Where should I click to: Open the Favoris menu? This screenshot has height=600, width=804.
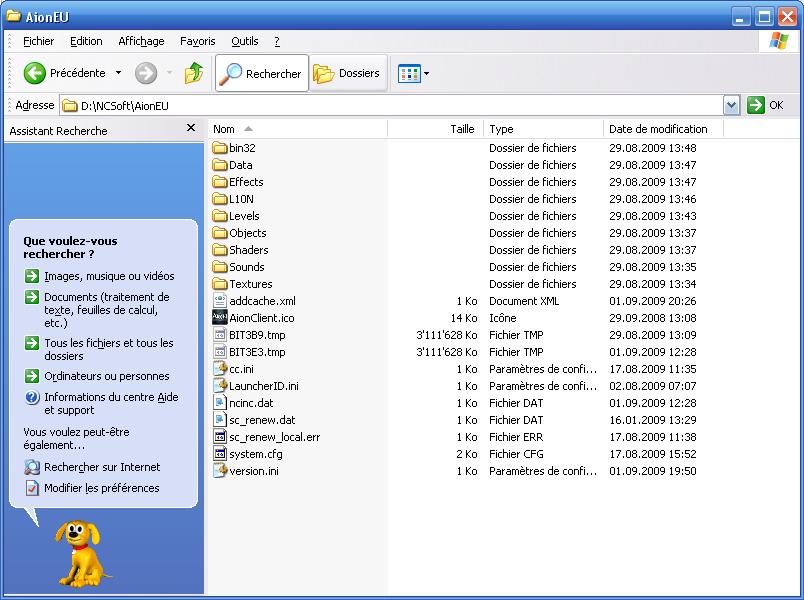(x=197, y=41)
